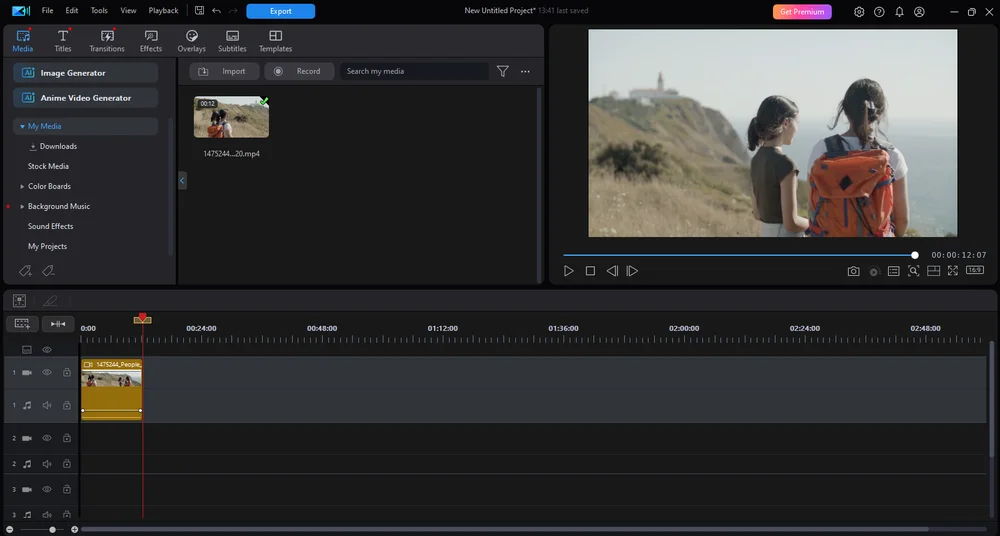
Task: Open the notifications bell icon
Action: click(x=899, y=11)
